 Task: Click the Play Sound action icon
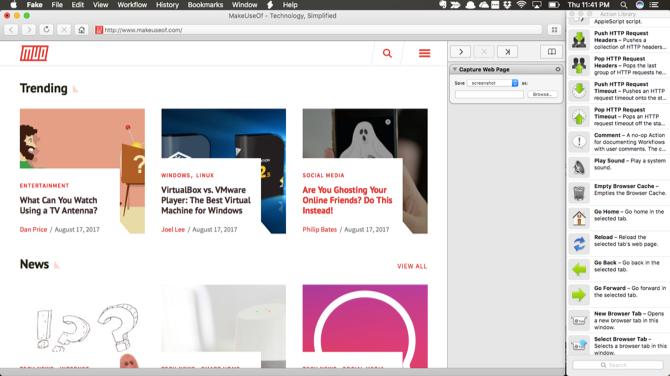pos(579,167)
